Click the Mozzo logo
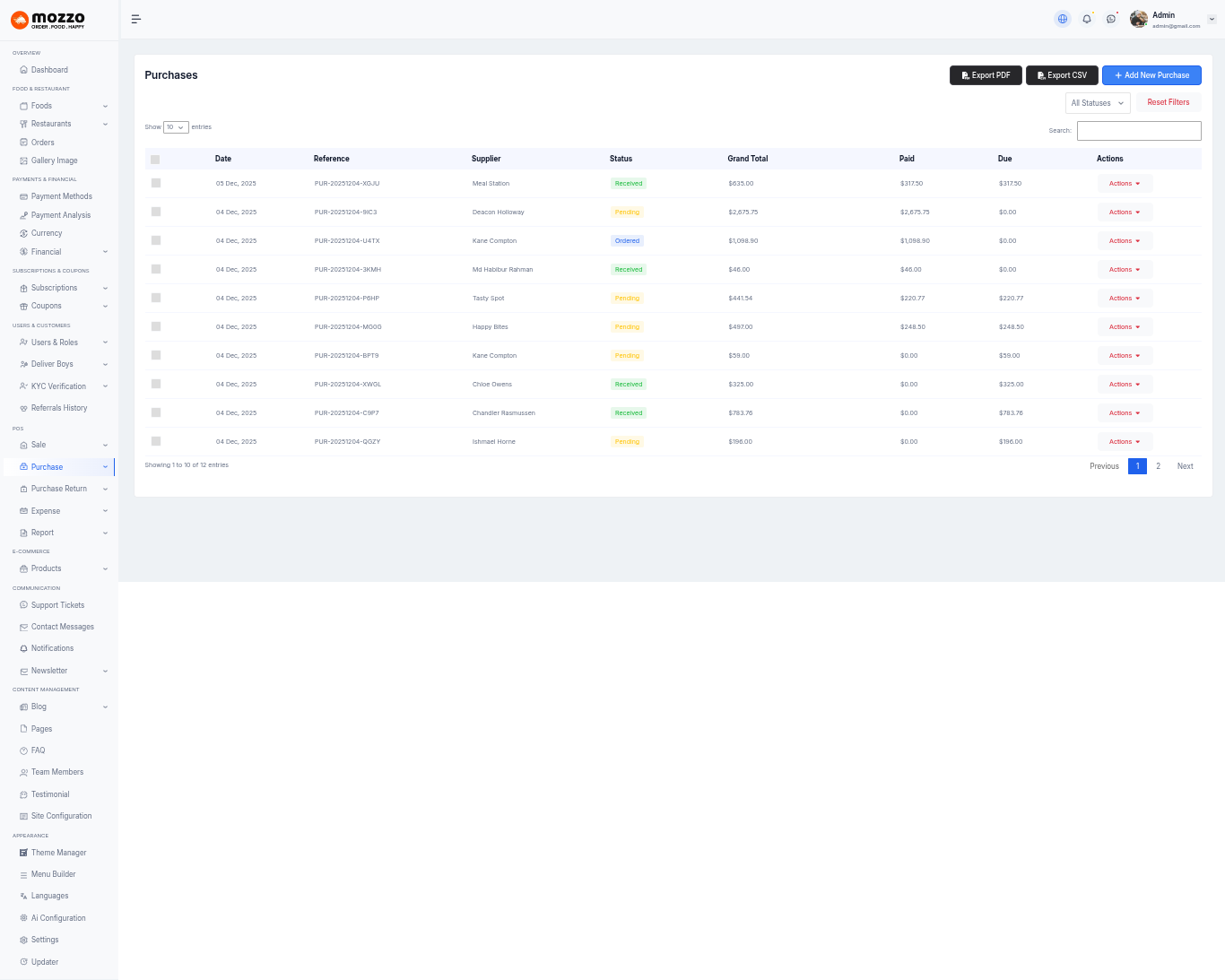The width and height of the screenshot is (1225, 980). point(48,20)
